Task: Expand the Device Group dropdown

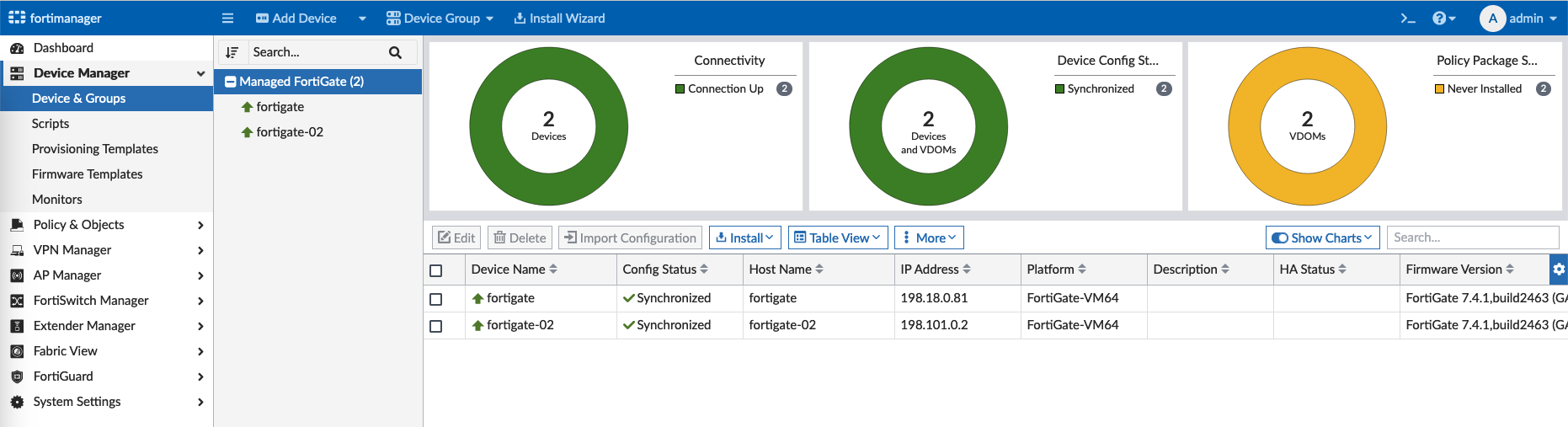Action: click(440, 19)
